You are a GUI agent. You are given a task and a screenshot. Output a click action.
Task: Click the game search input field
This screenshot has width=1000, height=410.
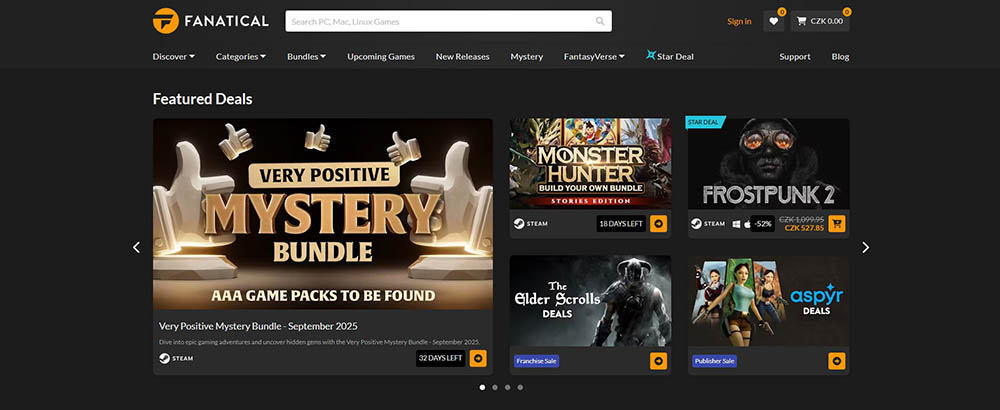pos(440,21)
